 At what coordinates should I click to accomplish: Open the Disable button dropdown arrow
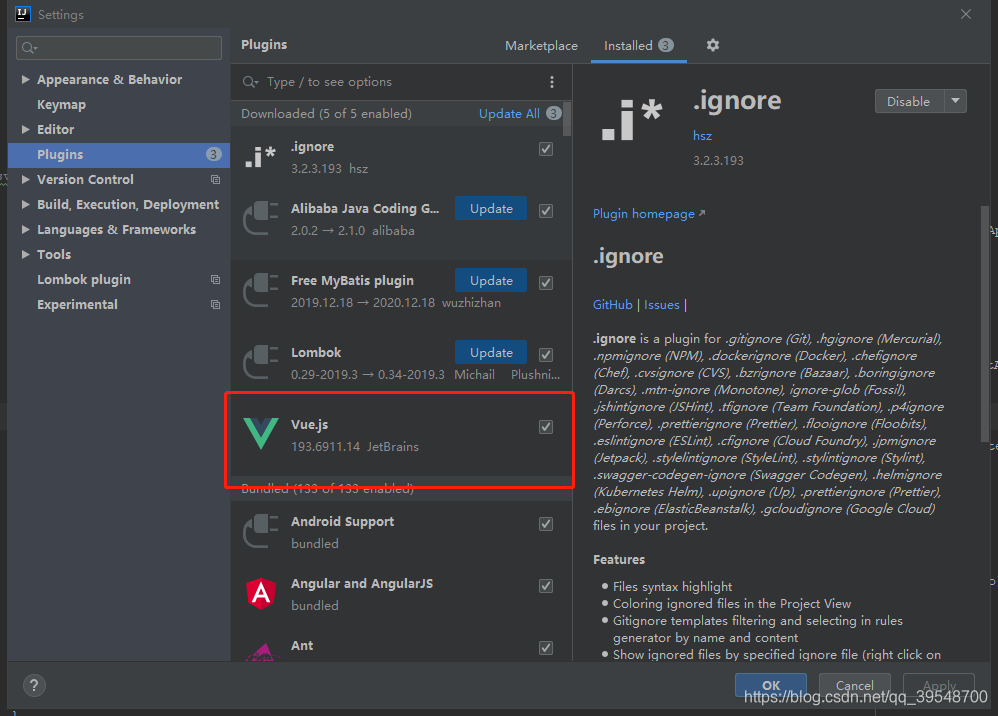pos(955,101)
